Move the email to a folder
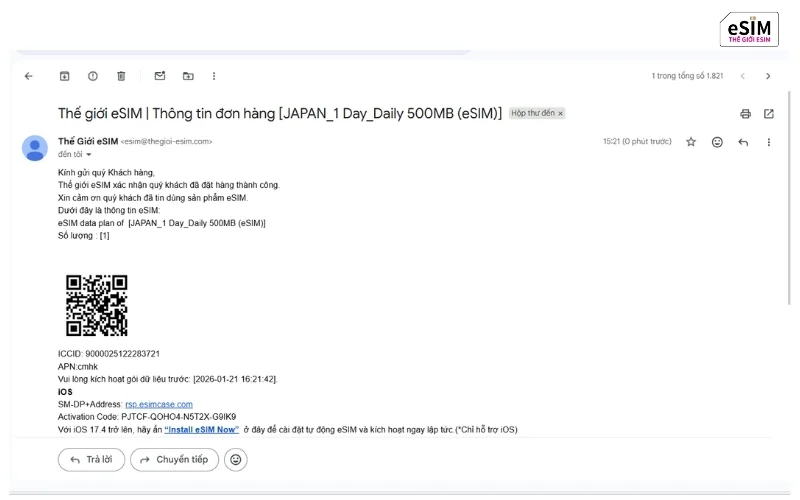This screenshot has width=800, height=500. click(188, 76)
